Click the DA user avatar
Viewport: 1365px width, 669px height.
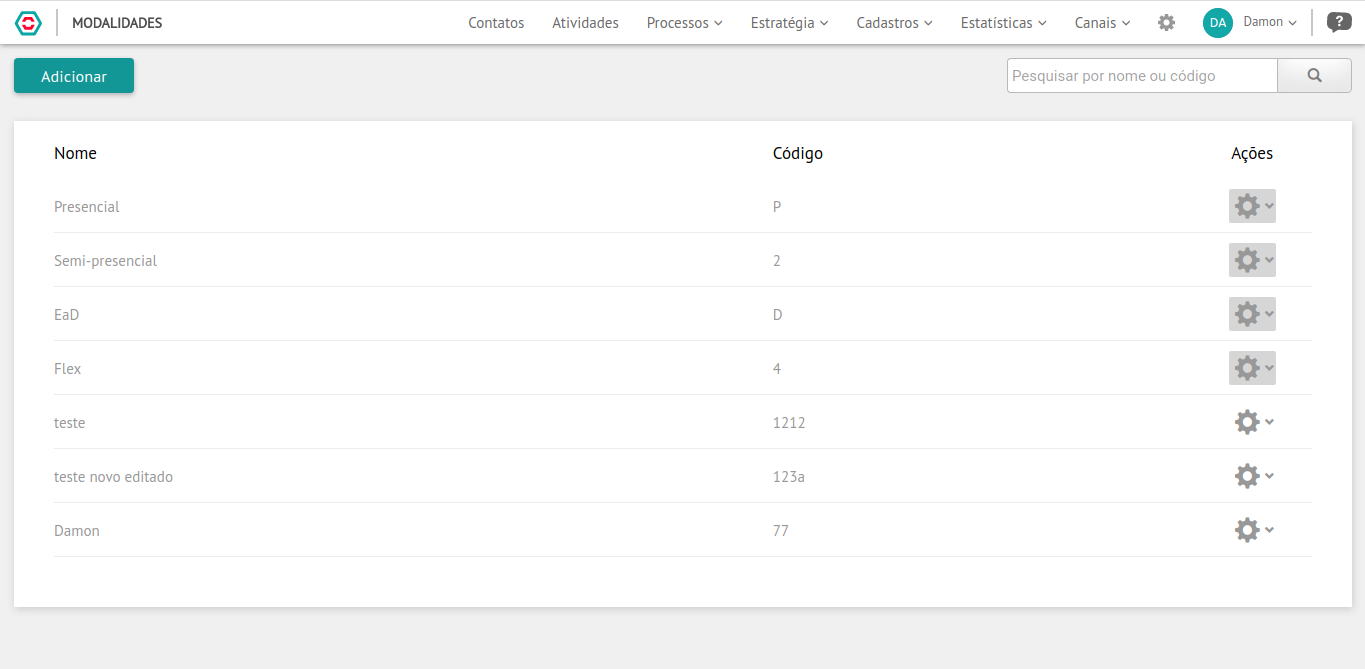click(x=1217, y=22)
